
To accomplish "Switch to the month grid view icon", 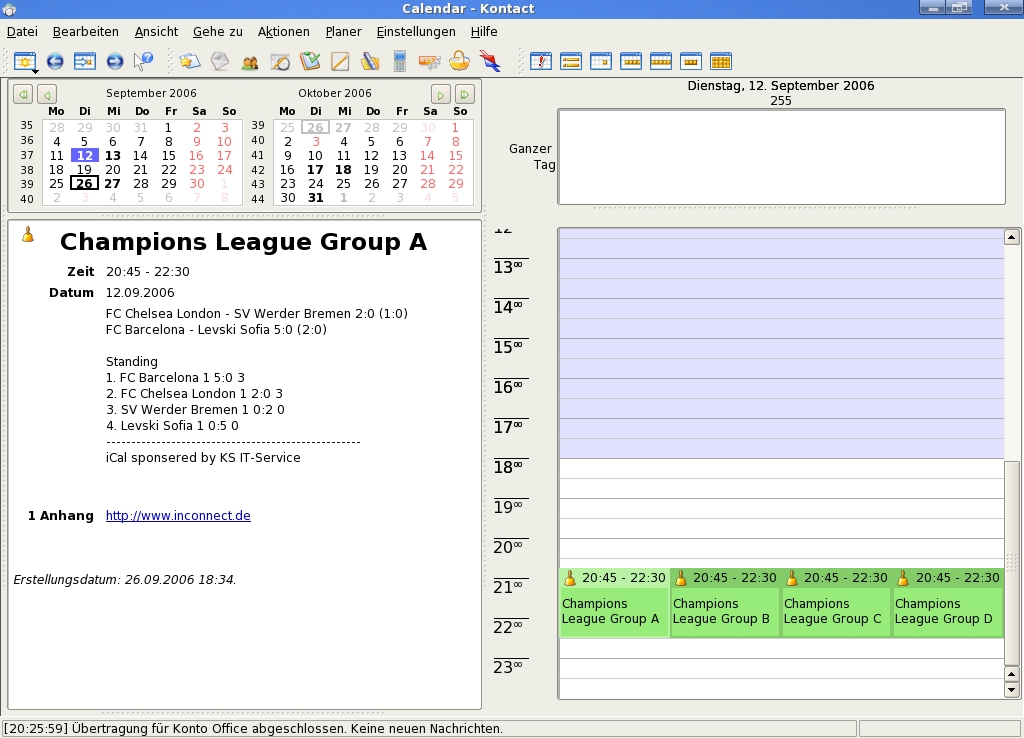I will (721, 61).
